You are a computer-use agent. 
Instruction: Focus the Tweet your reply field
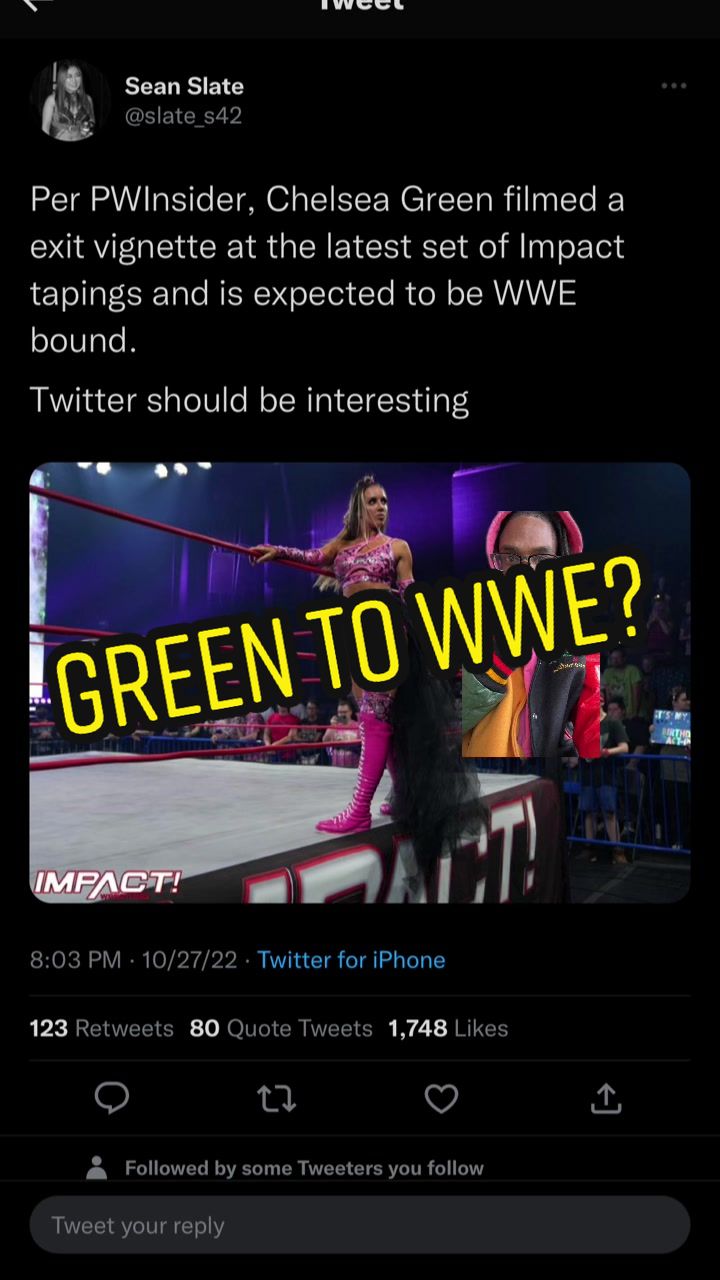pos(360,1225)
